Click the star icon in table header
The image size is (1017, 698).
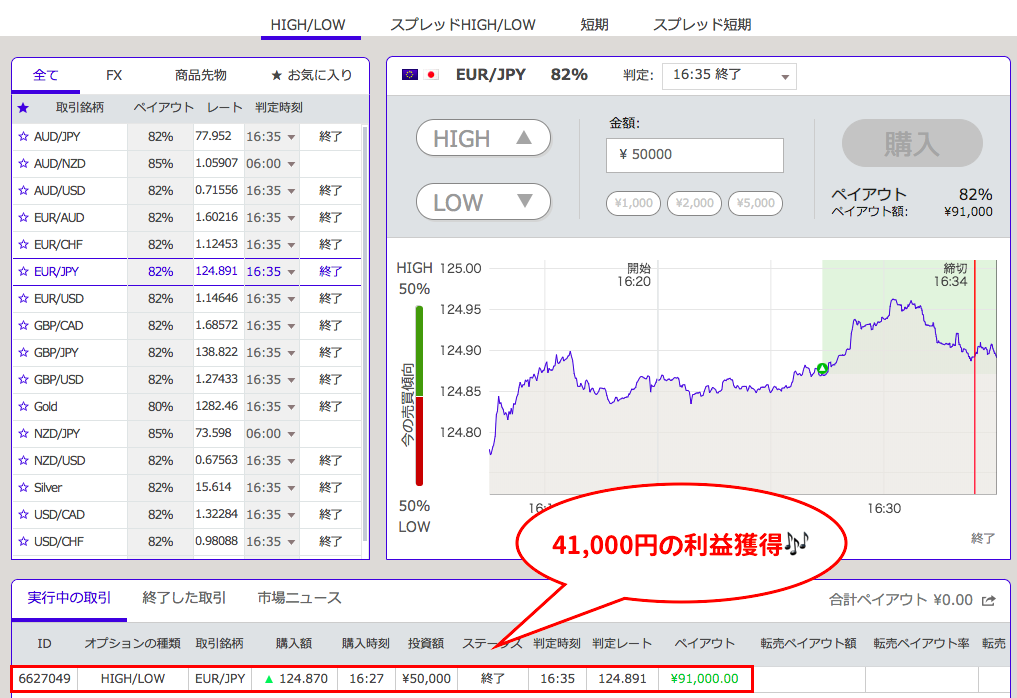[x=24, y=107]
